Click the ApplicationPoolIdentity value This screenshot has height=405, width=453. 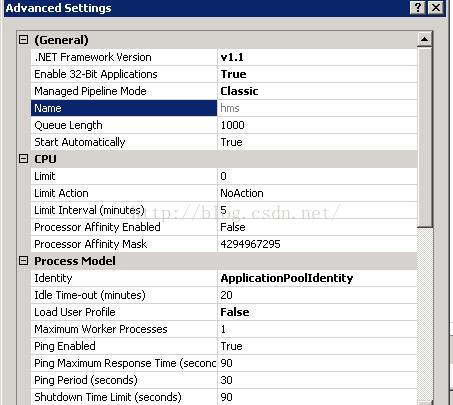pyautogui.click(x=287, y=278)
